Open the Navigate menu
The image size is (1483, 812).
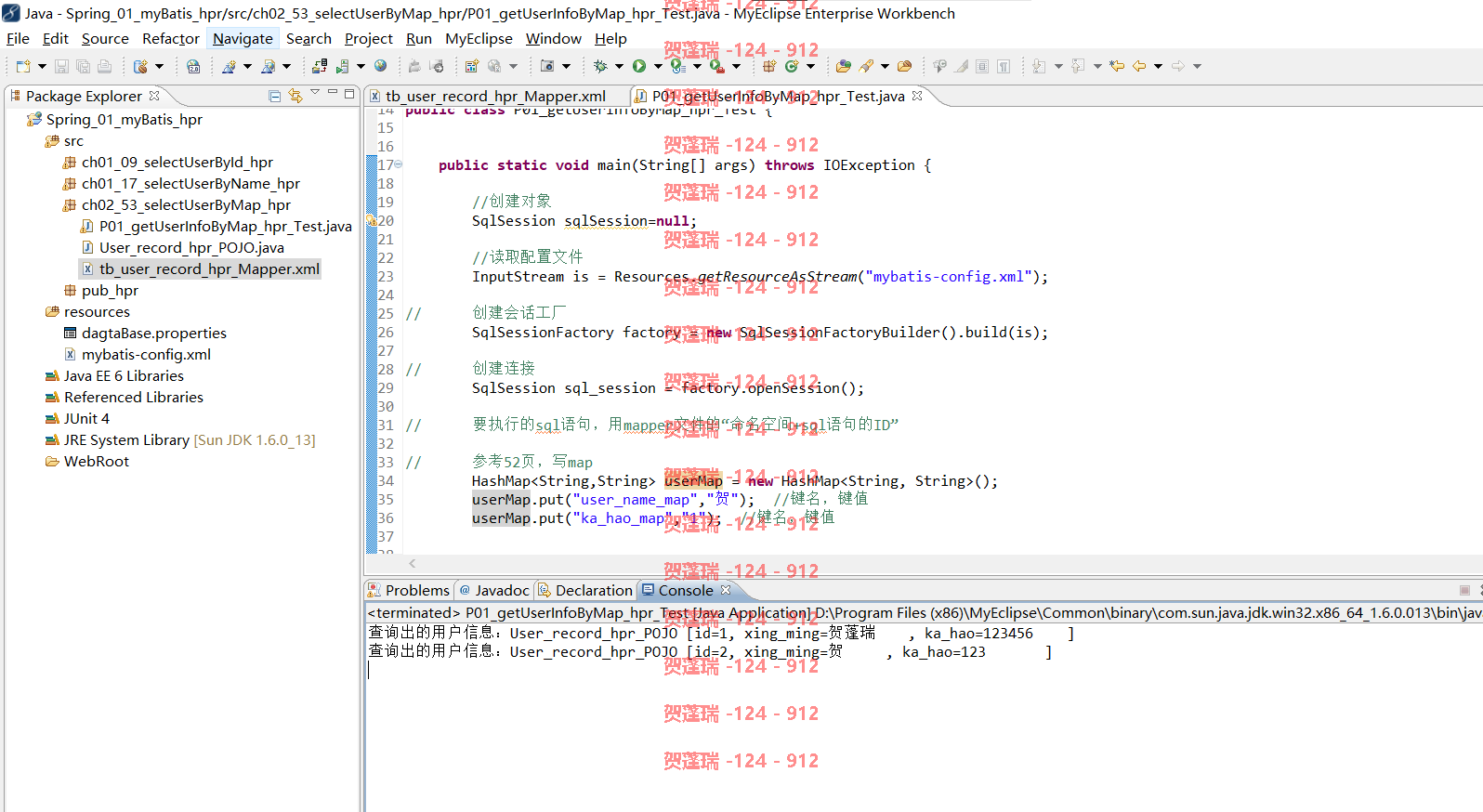point(243,38)
